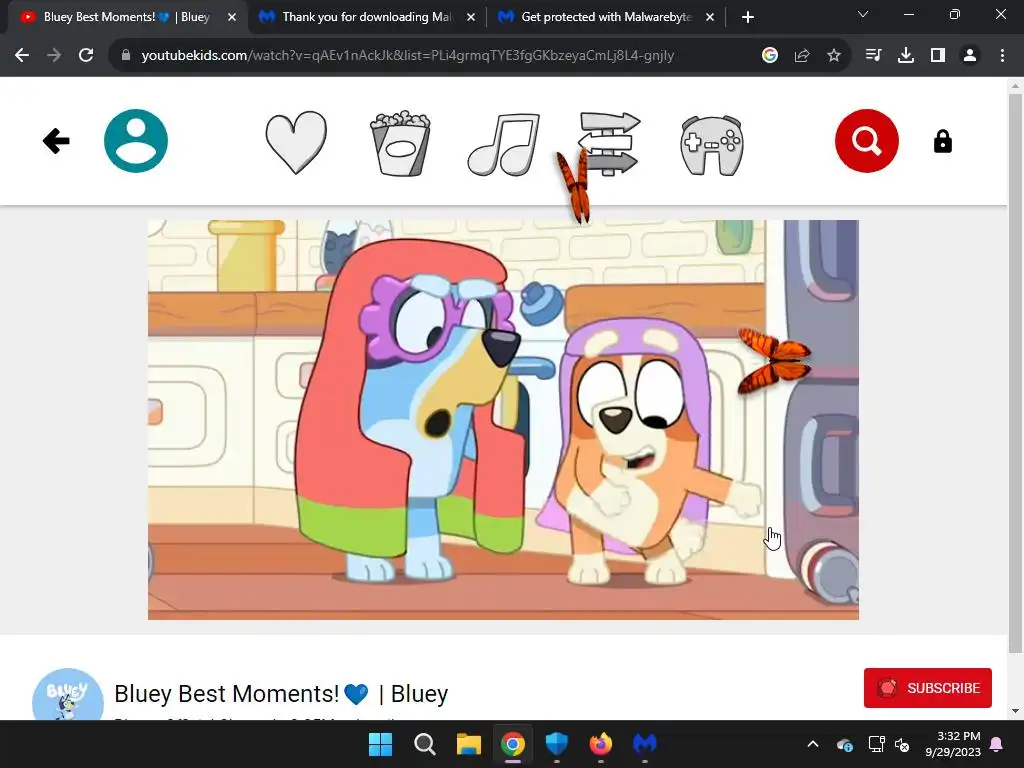Open the clock showing 3:32 PM
This screenshot has height=768, width=1024.
[953, 744]
